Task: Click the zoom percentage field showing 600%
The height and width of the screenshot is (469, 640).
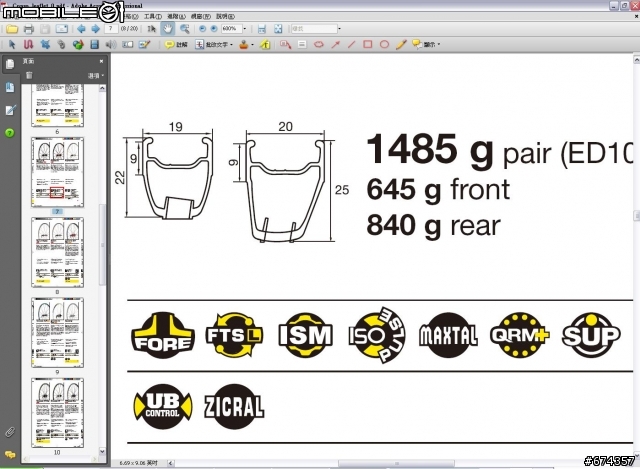Action: click(231, 29)
